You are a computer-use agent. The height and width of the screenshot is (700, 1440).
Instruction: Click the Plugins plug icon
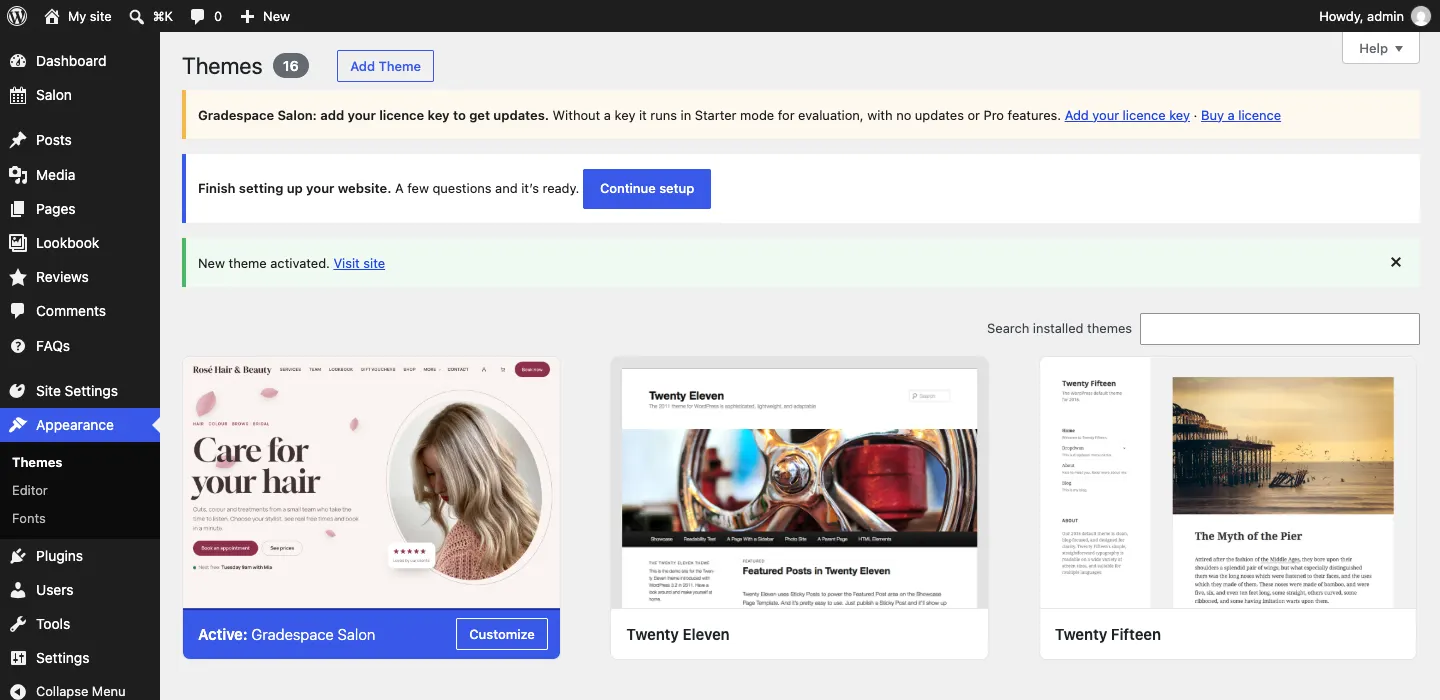(18, 556)
